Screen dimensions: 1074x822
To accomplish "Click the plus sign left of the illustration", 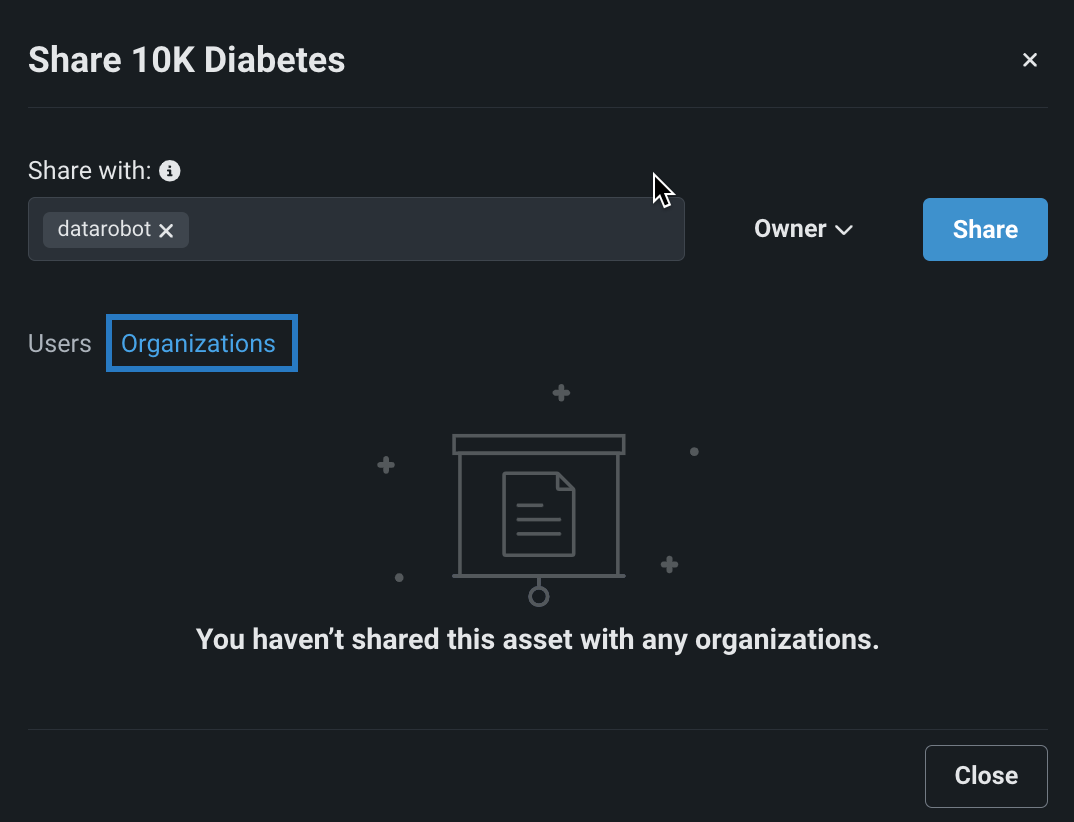I will (386, 465).
